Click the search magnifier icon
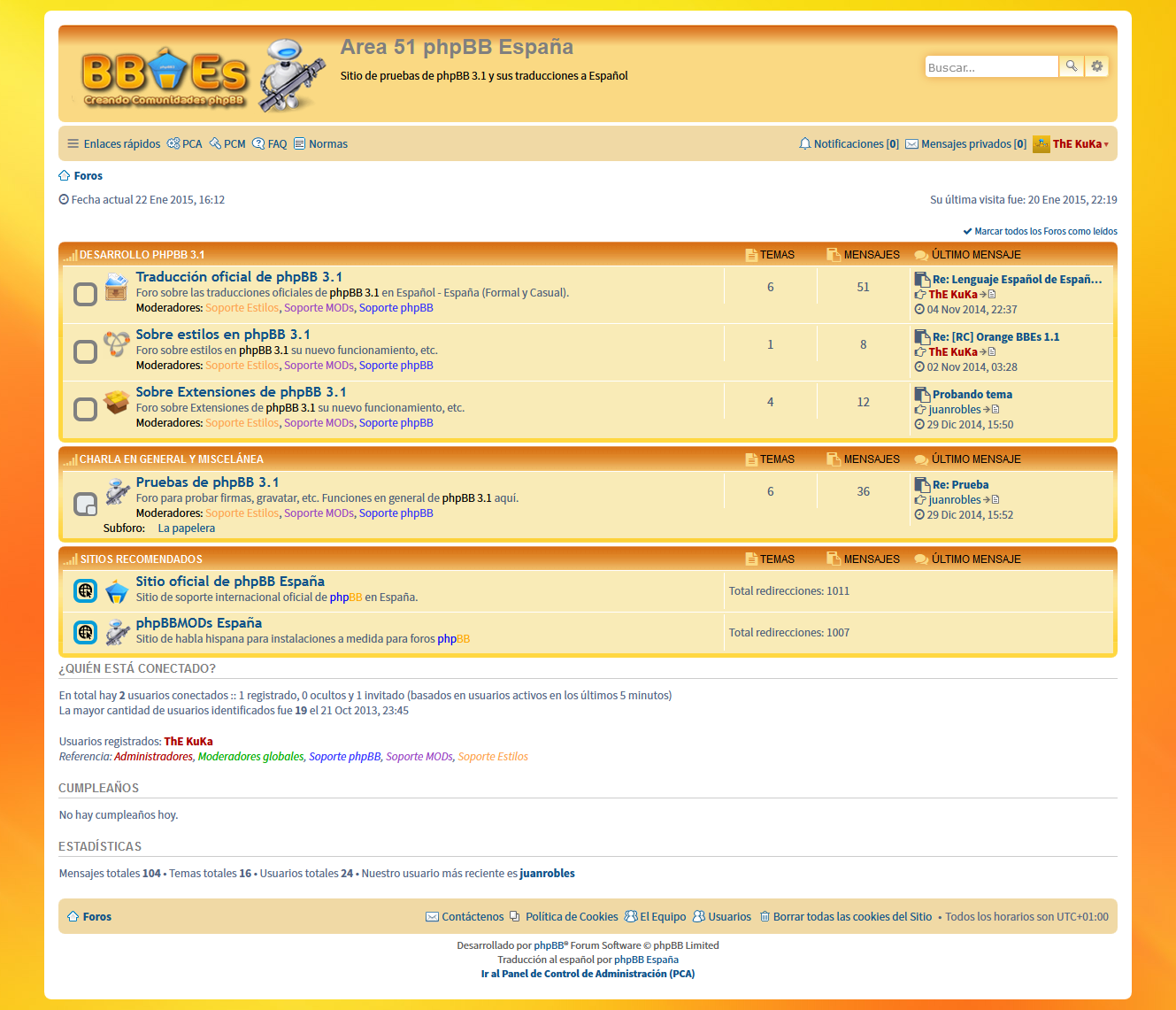The height and width of the screenshot is (1010, 1176). (x=1072, y=66)
